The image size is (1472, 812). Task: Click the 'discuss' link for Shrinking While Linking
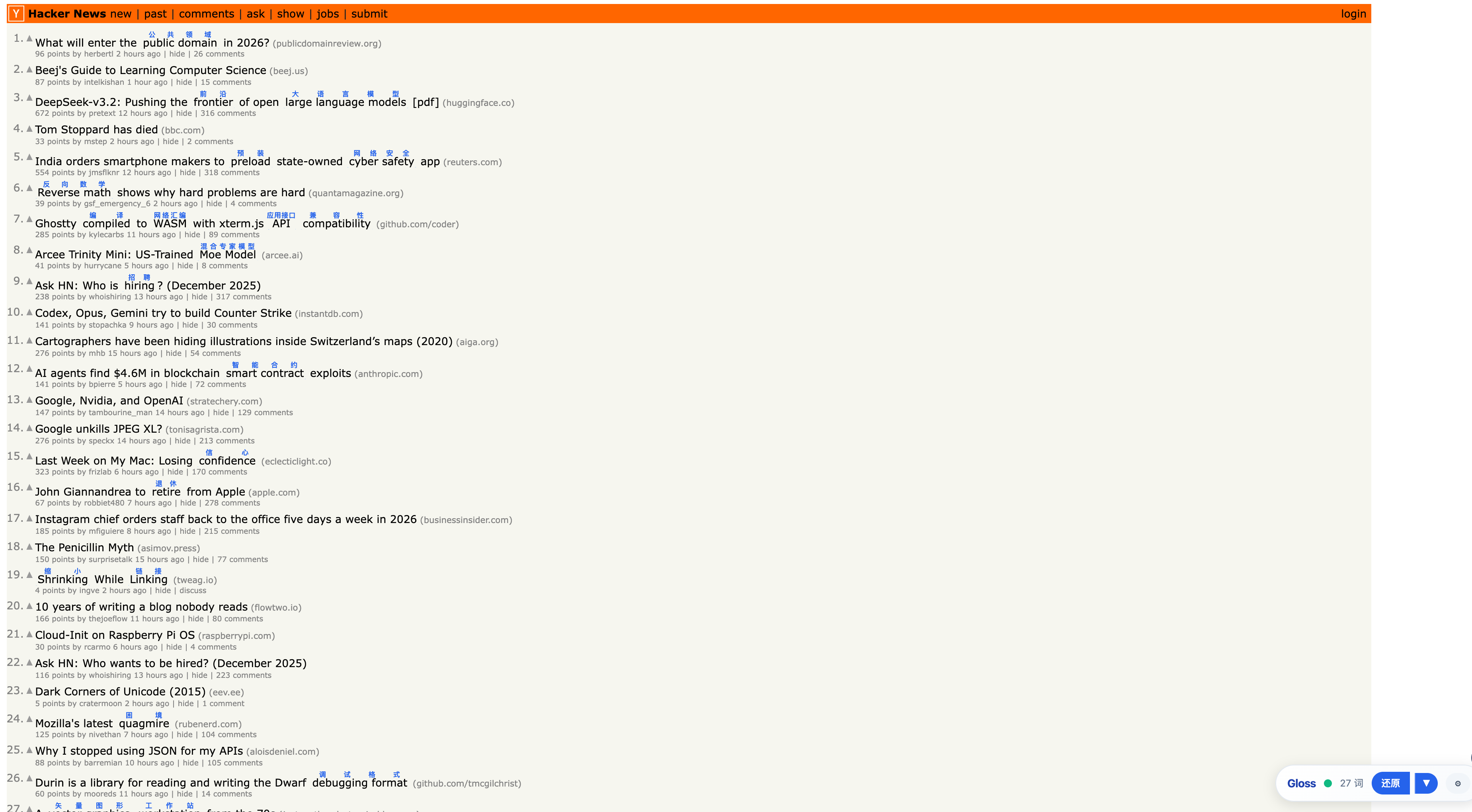(193, 590)
